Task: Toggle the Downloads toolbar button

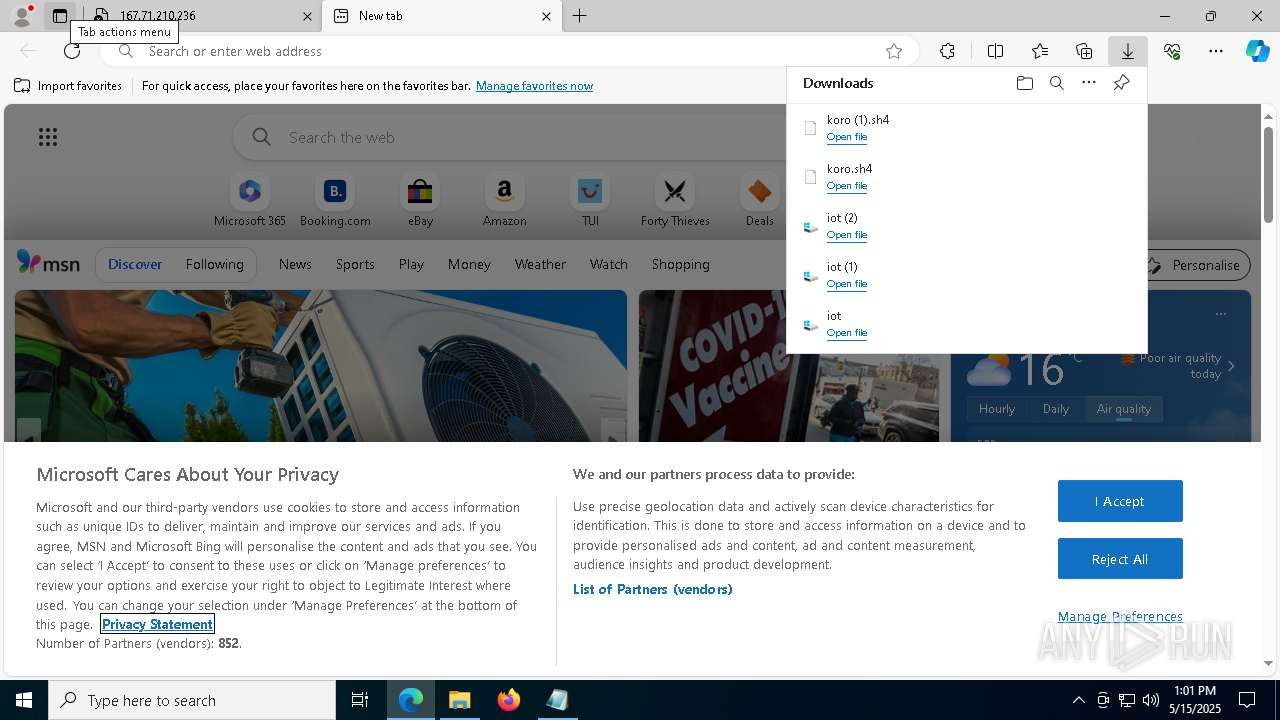Action: pos(1127,51)
